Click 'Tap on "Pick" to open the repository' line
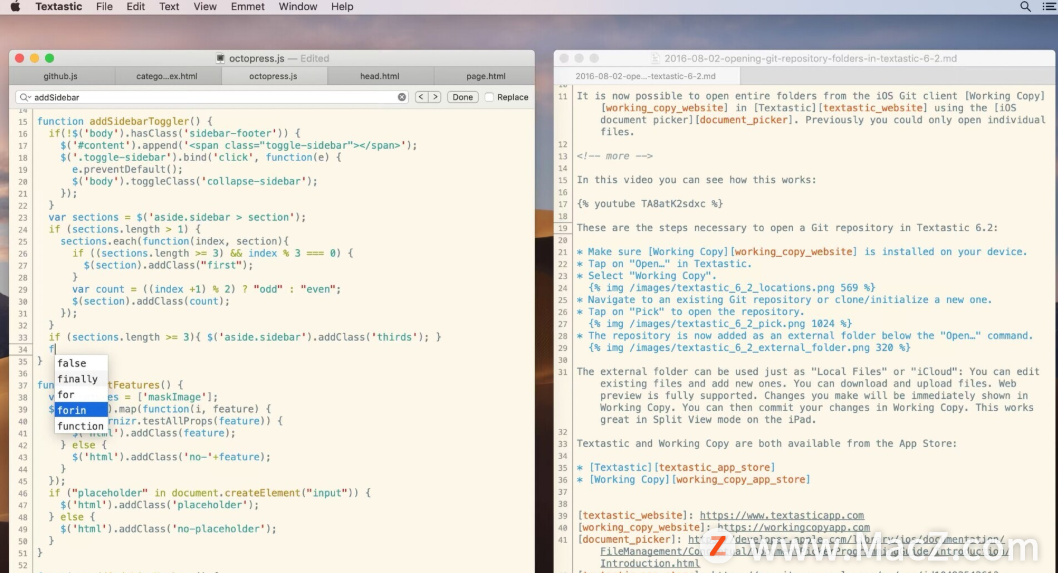Screen dimensions: 1058x573 point(690,312)
